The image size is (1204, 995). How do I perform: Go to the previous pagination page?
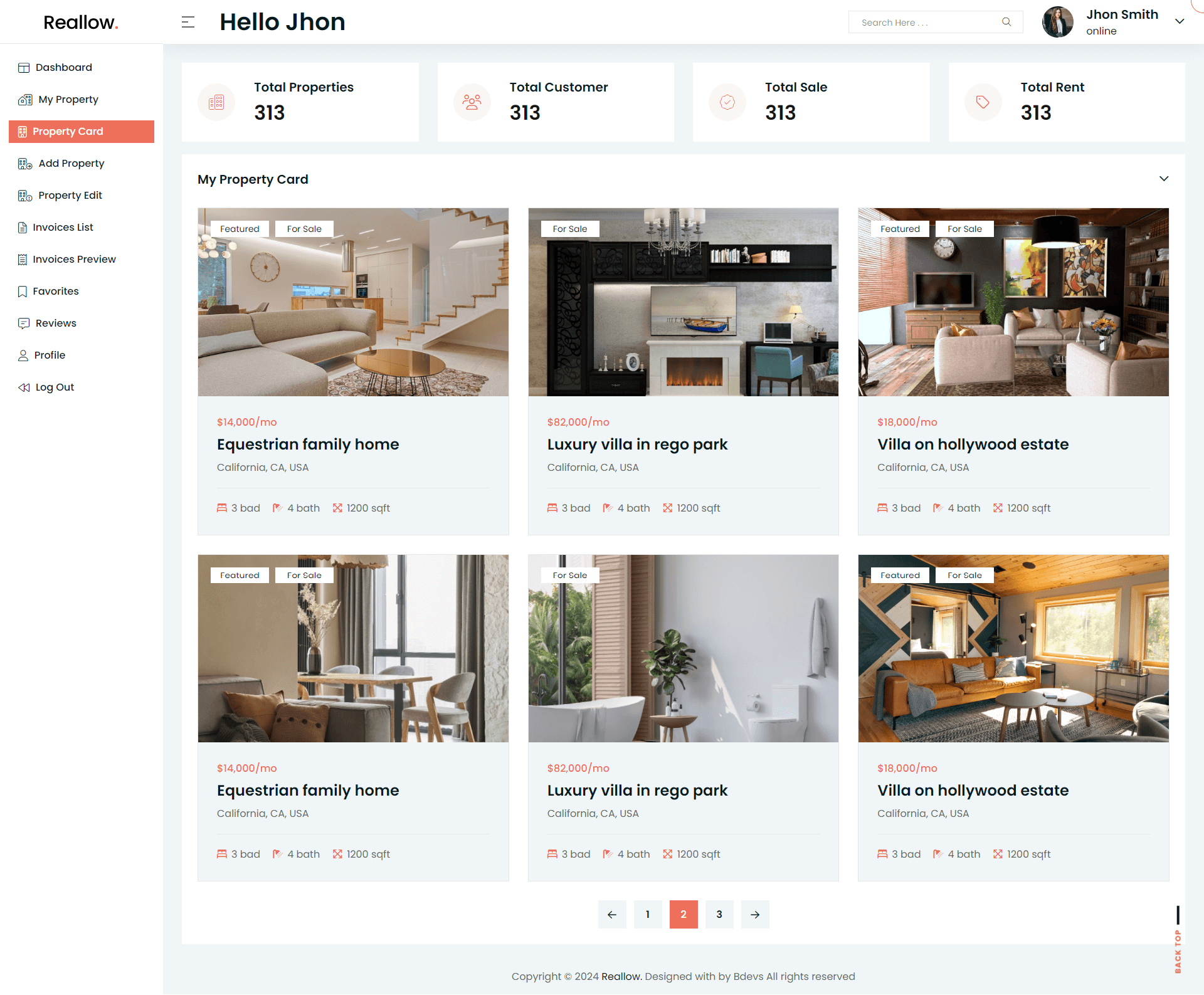pyautogui.click(x=612, y=914)
